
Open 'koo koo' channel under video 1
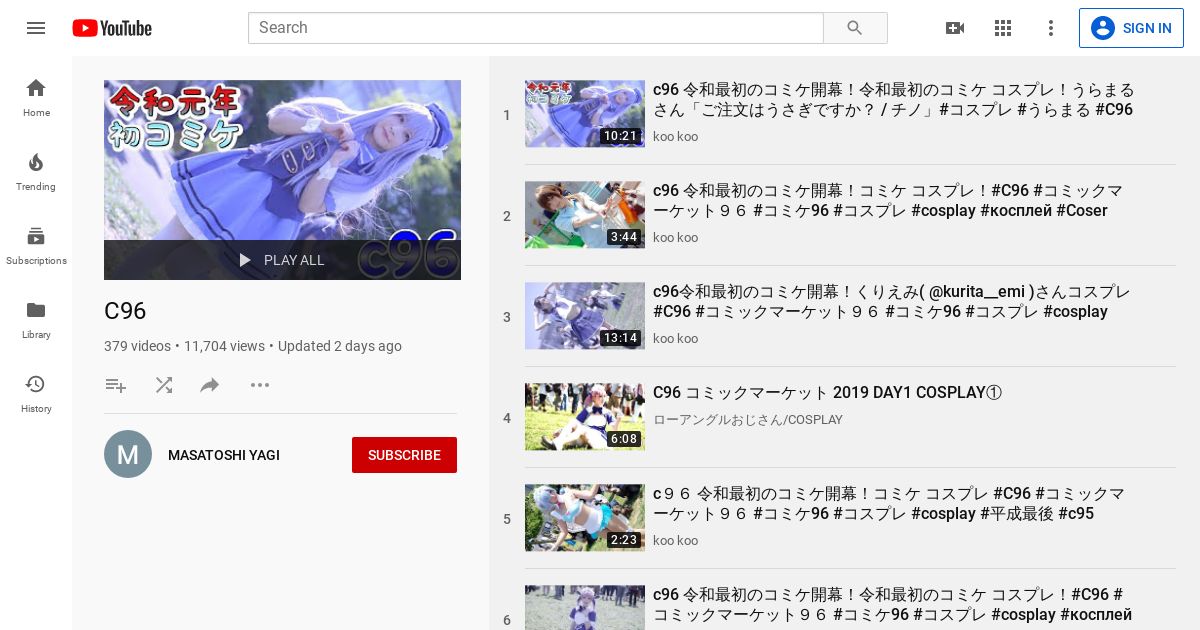point(676,136)
